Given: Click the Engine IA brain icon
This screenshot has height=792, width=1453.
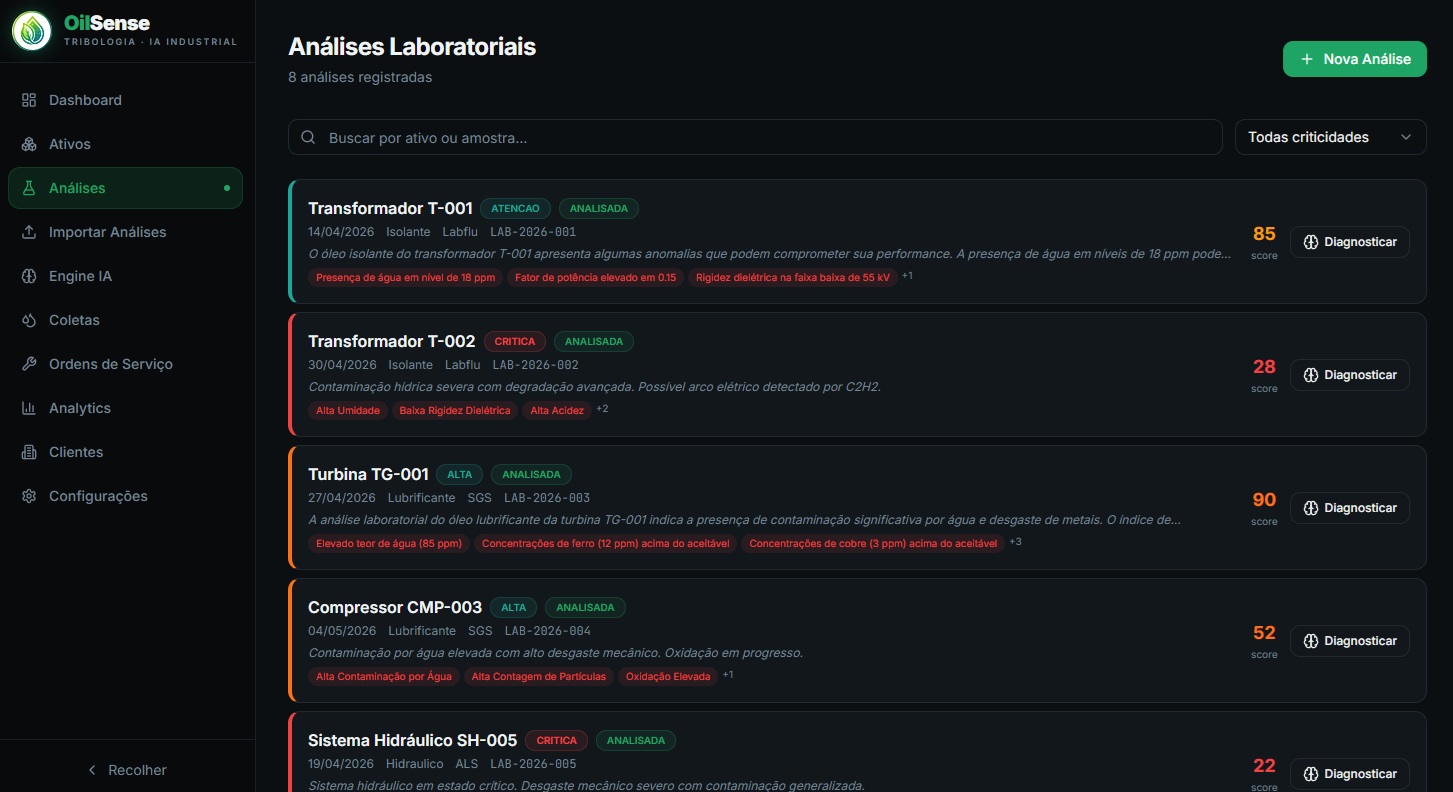Looking at the screenshot, I should click(29, 276).
